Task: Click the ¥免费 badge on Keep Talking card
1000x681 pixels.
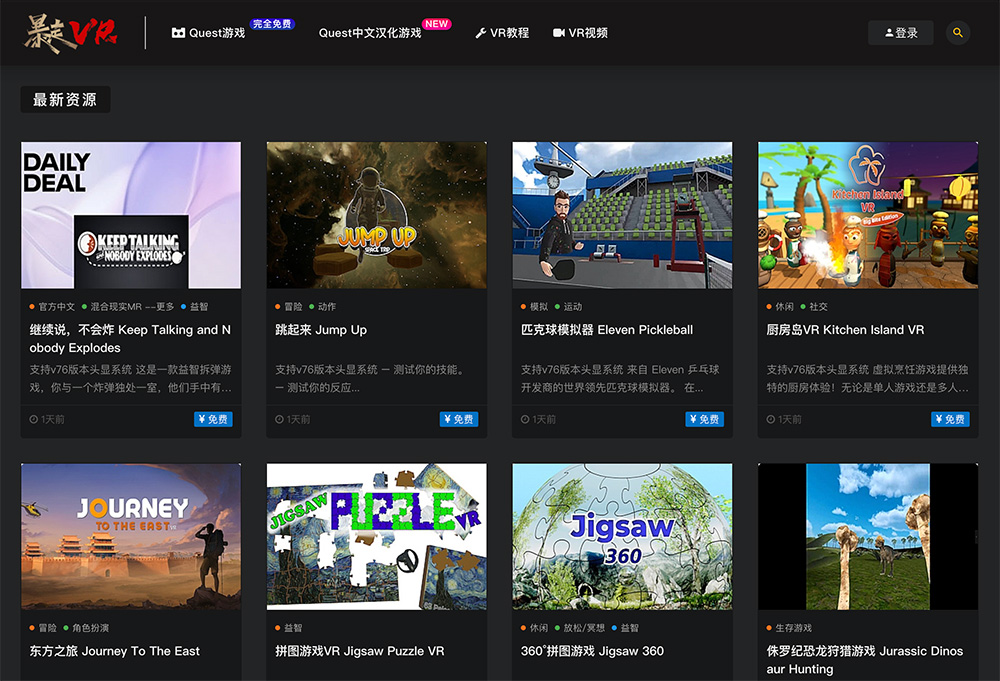Action: (213, 419)
